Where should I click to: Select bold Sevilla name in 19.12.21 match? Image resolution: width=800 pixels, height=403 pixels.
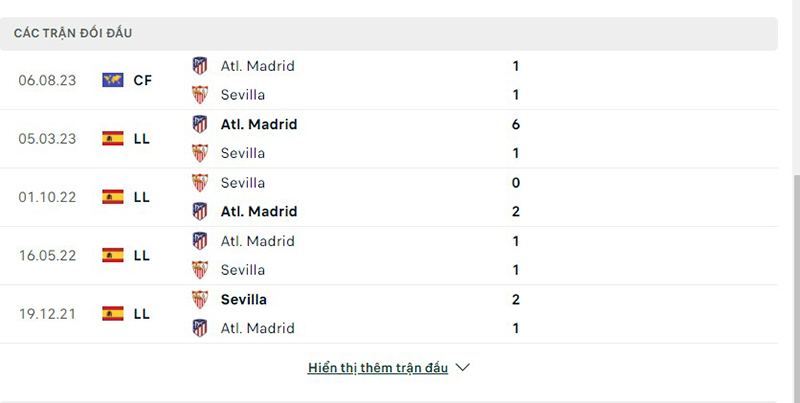[243, 299]
